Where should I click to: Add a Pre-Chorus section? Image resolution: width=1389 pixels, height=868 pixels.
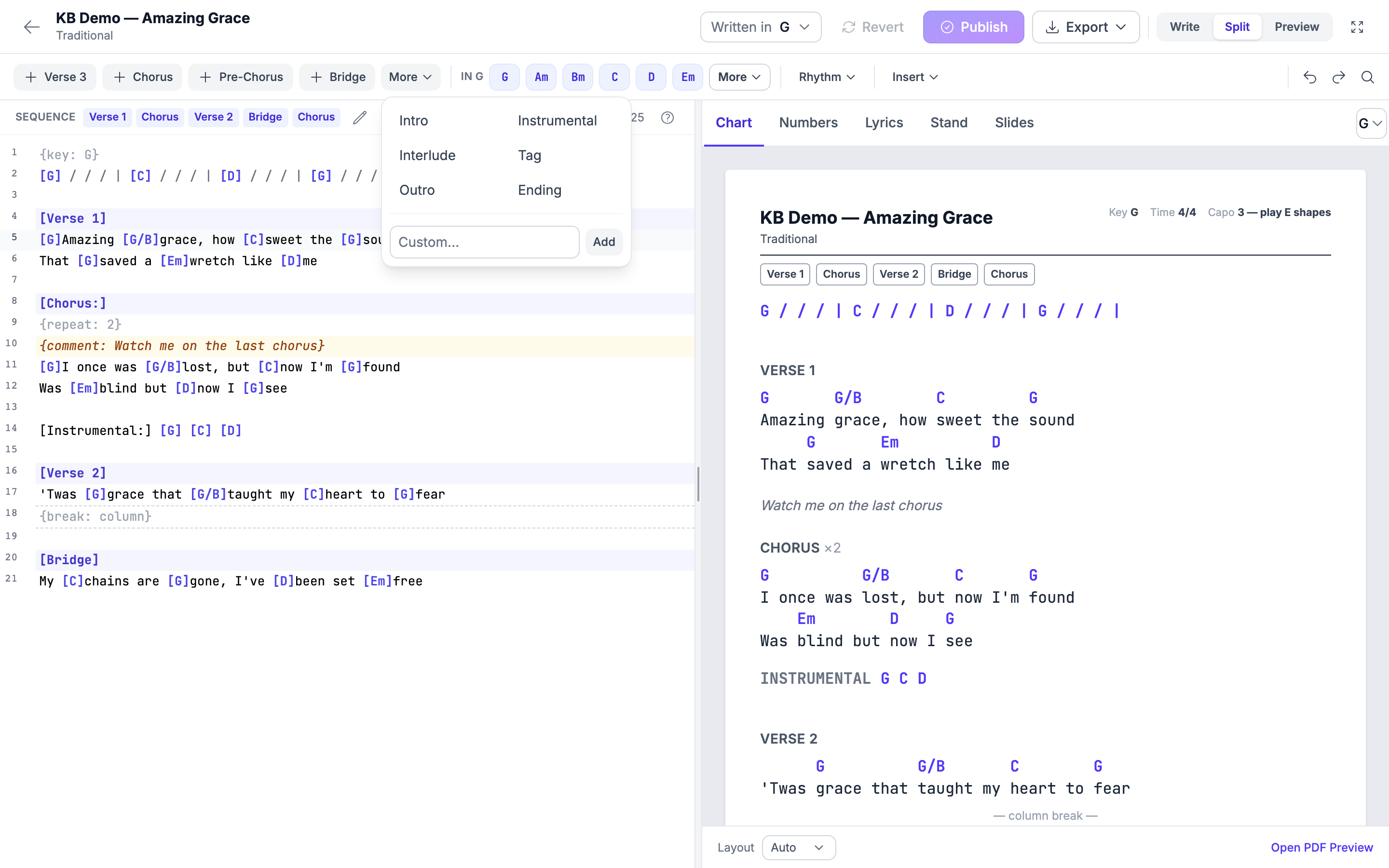pyautogui.click(x=241, y=77)
